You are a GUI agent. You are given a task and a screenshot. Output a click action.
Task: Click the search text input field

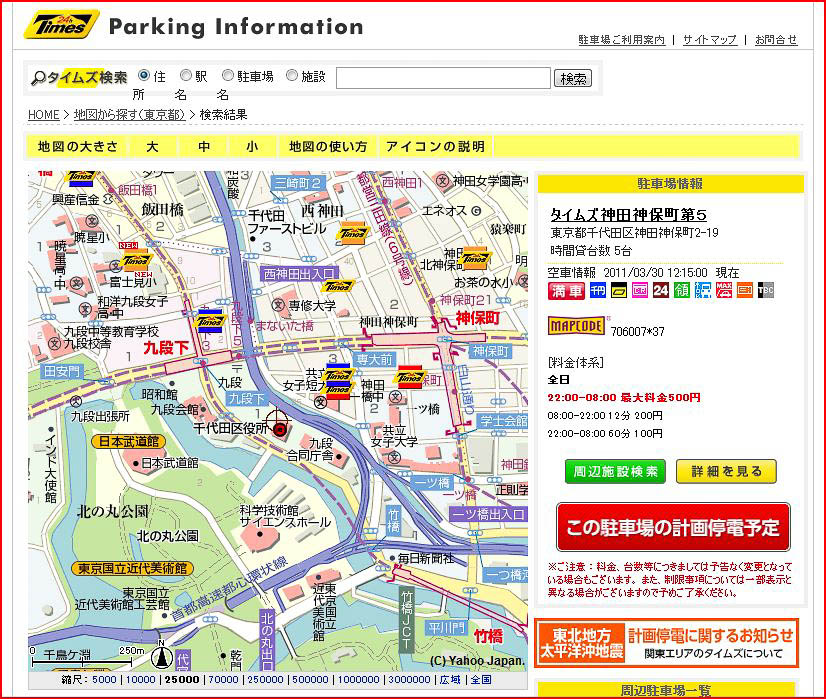[x=443, y=78]
